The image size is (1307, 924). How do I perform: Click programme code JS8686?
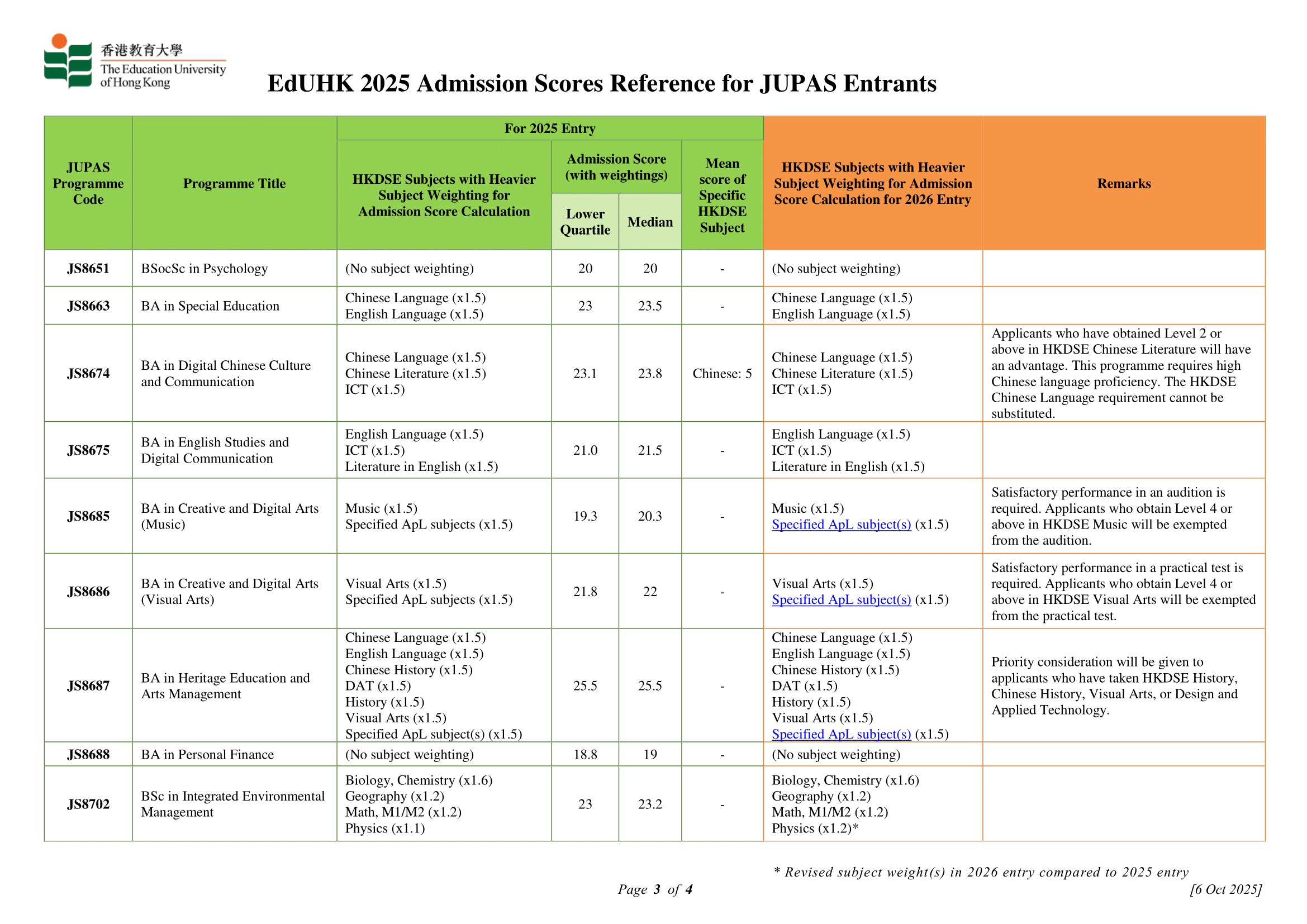click(88, 592)
